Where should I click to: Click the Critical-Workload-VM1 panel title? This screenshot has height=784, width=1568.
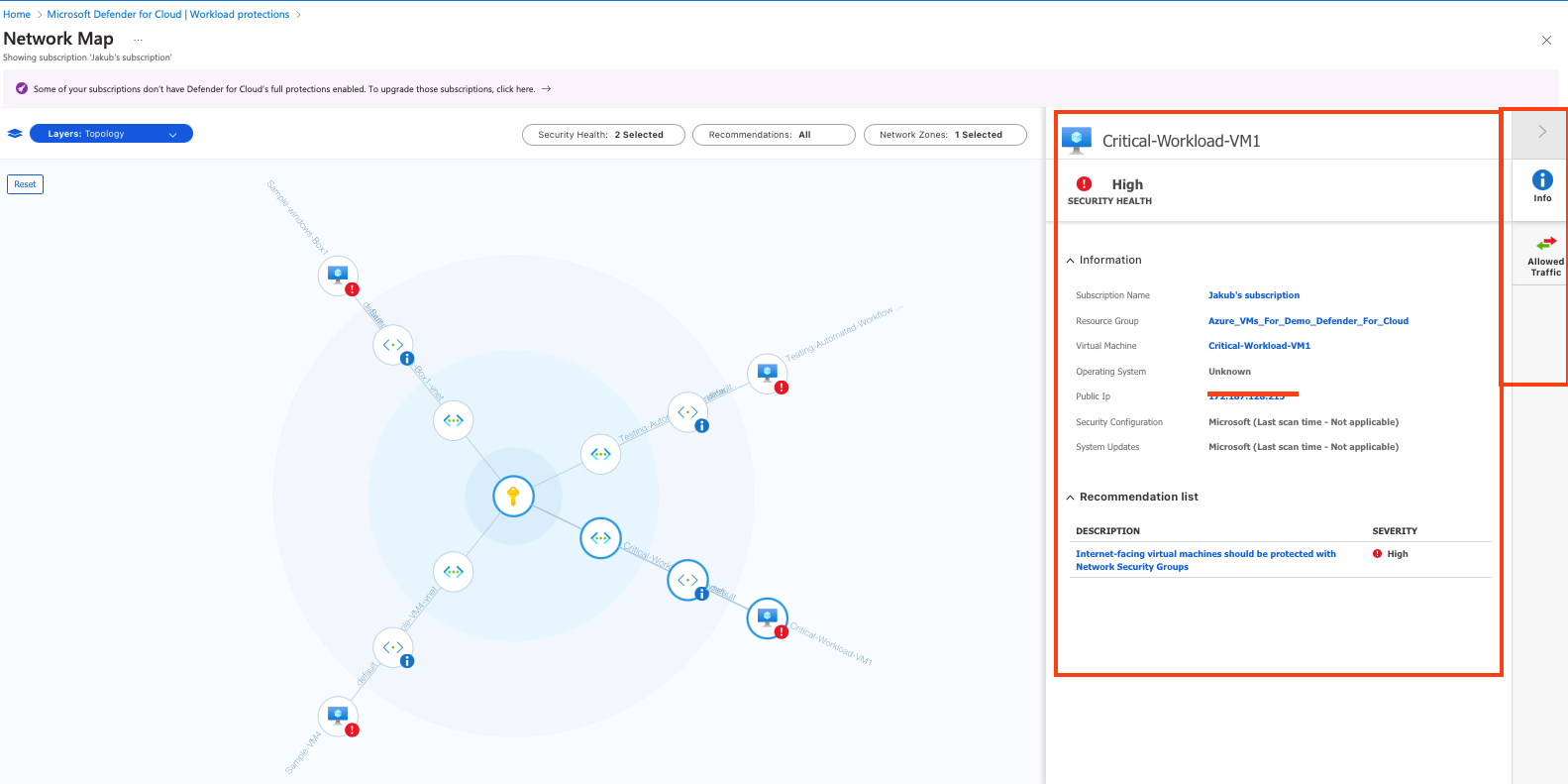tap(1181, 141)
